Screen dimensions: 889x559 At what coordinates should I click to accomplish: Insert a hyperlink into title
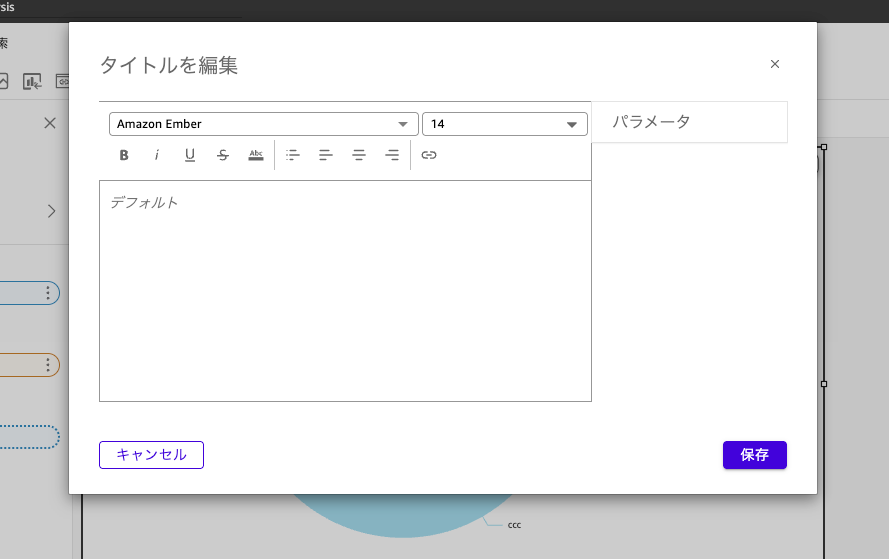pos(429,155)
